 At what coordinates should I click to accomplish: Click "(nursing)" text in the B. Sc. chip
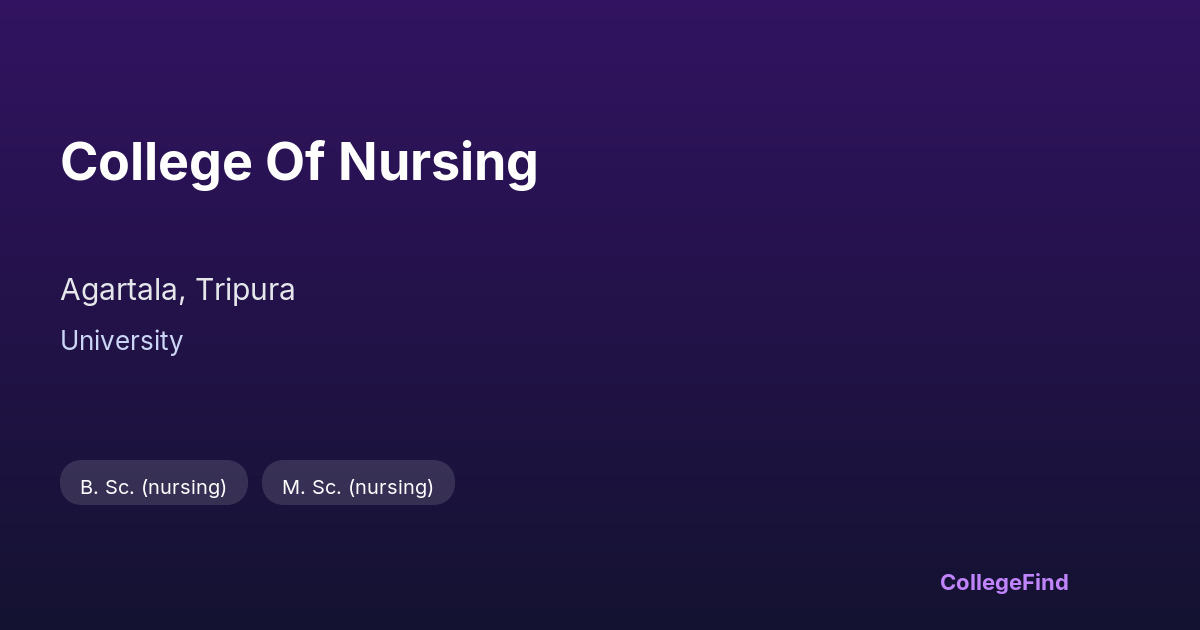tap(184, 487)
